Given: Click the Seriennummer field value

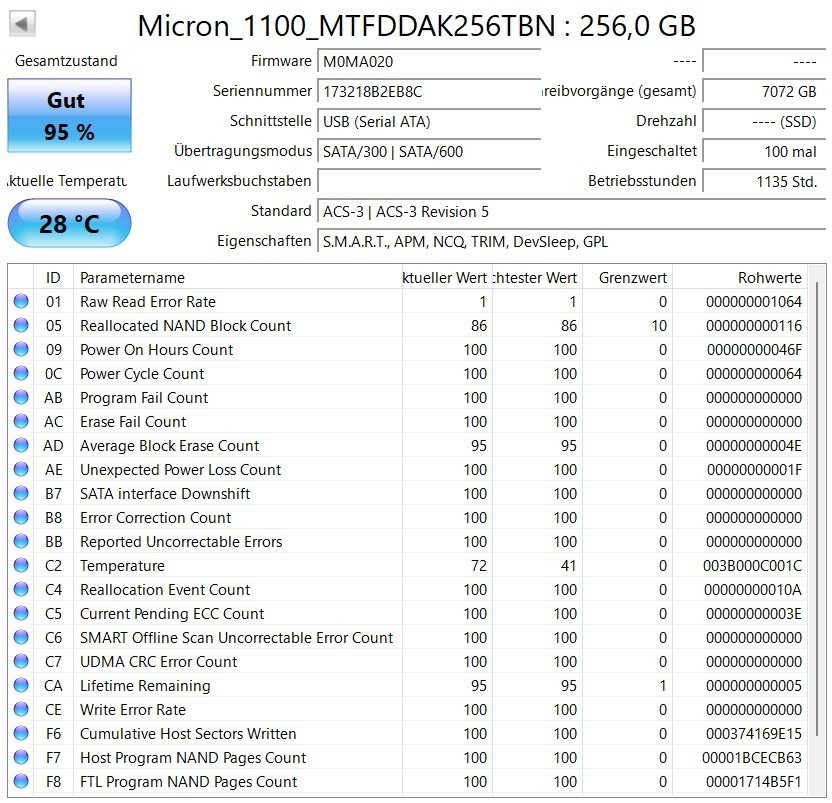Looking at the screenshot, I should (x=429, y=91).
